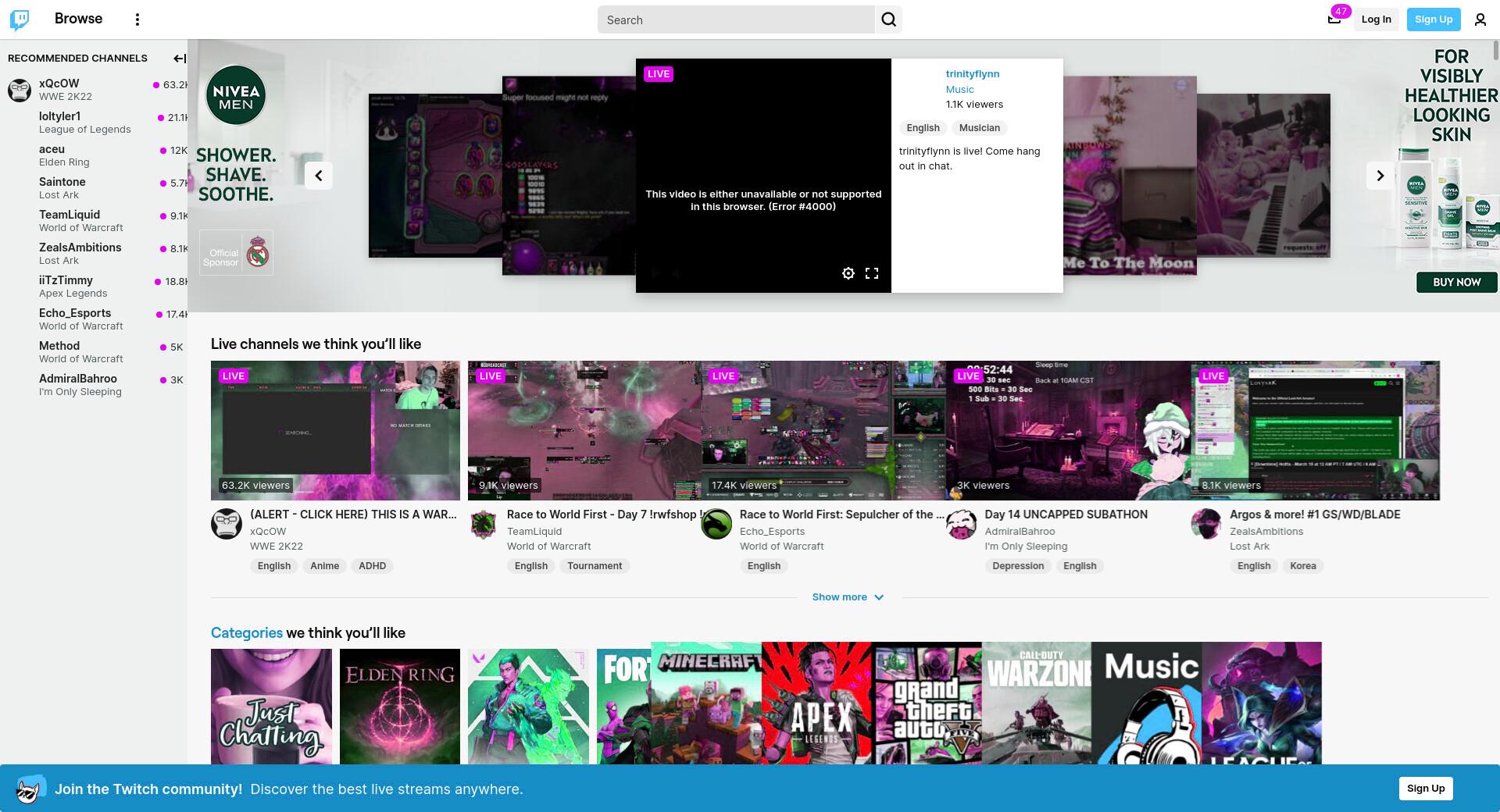Click xQcOW avatar in sidebar

coord(20,90)
